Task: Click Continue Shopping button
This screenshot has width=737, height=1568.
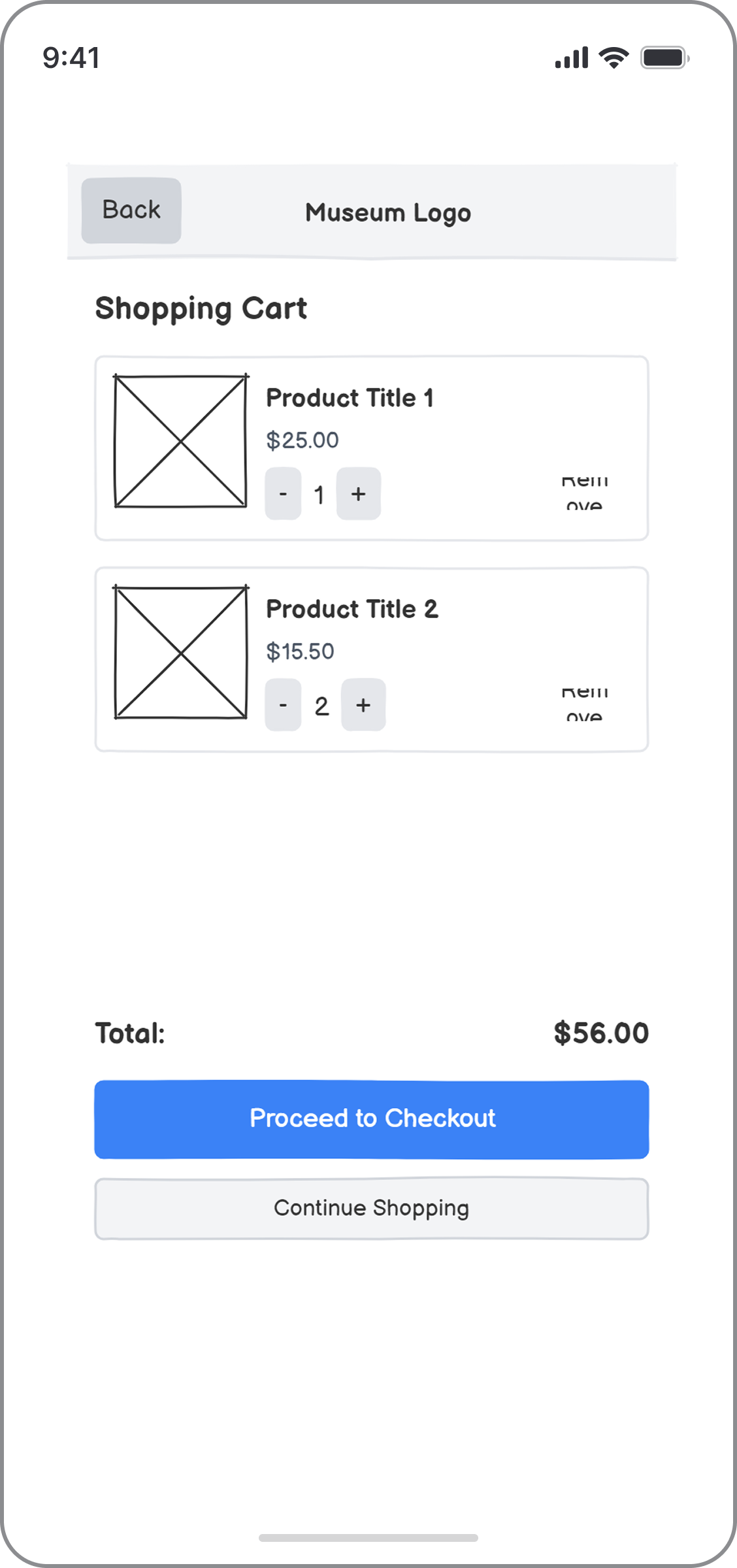Action: pyautogui.click(x=371, y=1208)
